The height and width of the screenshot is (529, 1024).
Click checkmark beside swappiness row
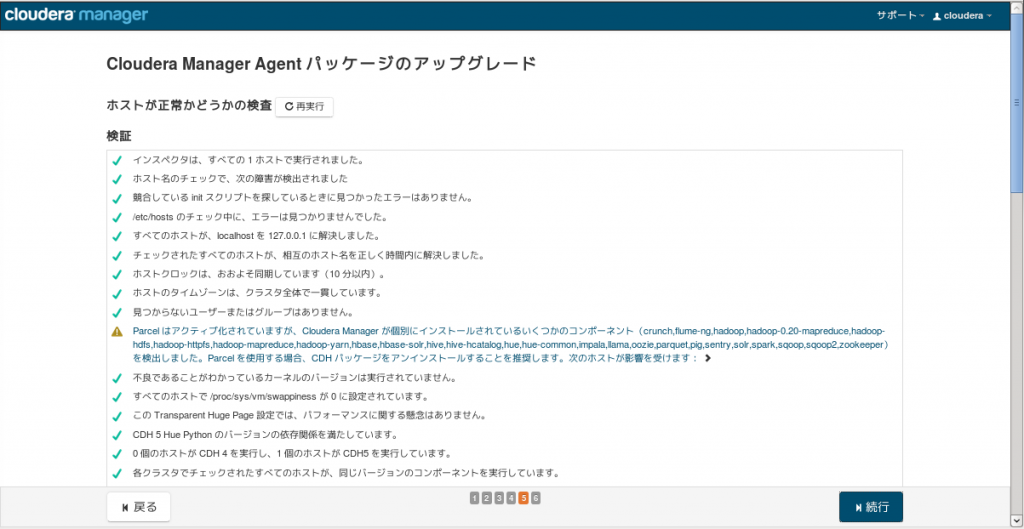(x=117, y=397)
